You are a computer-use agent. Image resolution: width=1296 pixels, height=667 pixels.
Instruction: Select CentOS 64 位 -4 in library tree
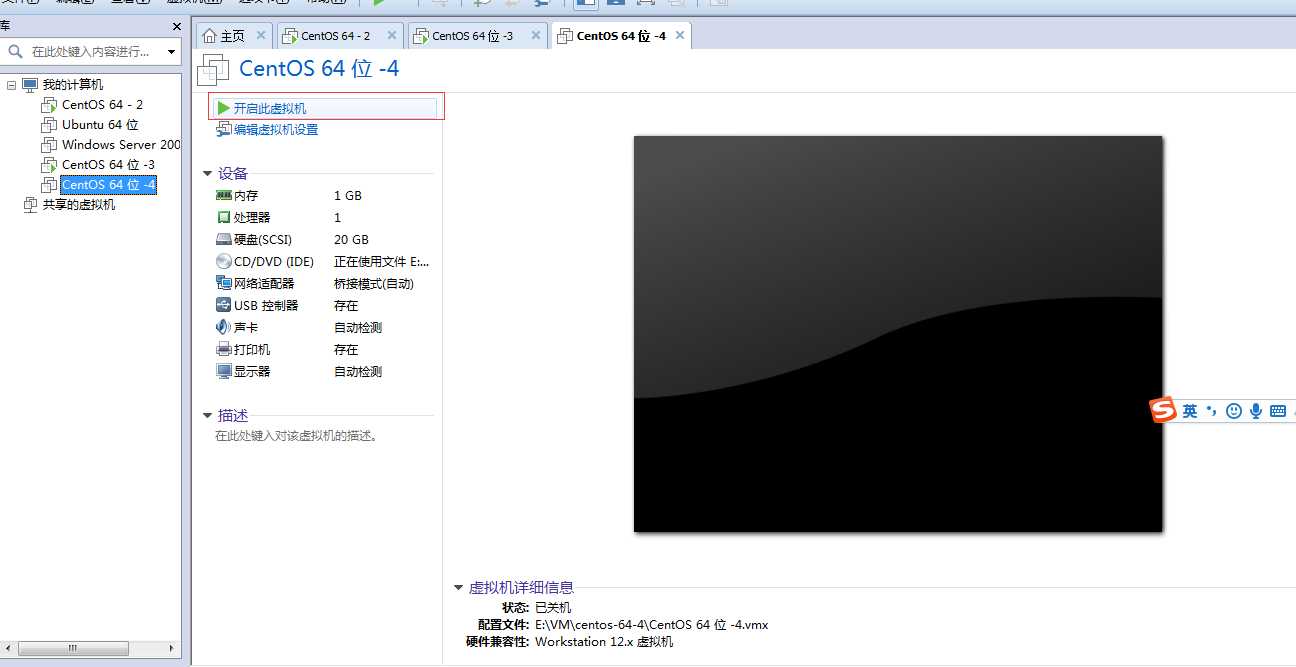tap(108, 185)
